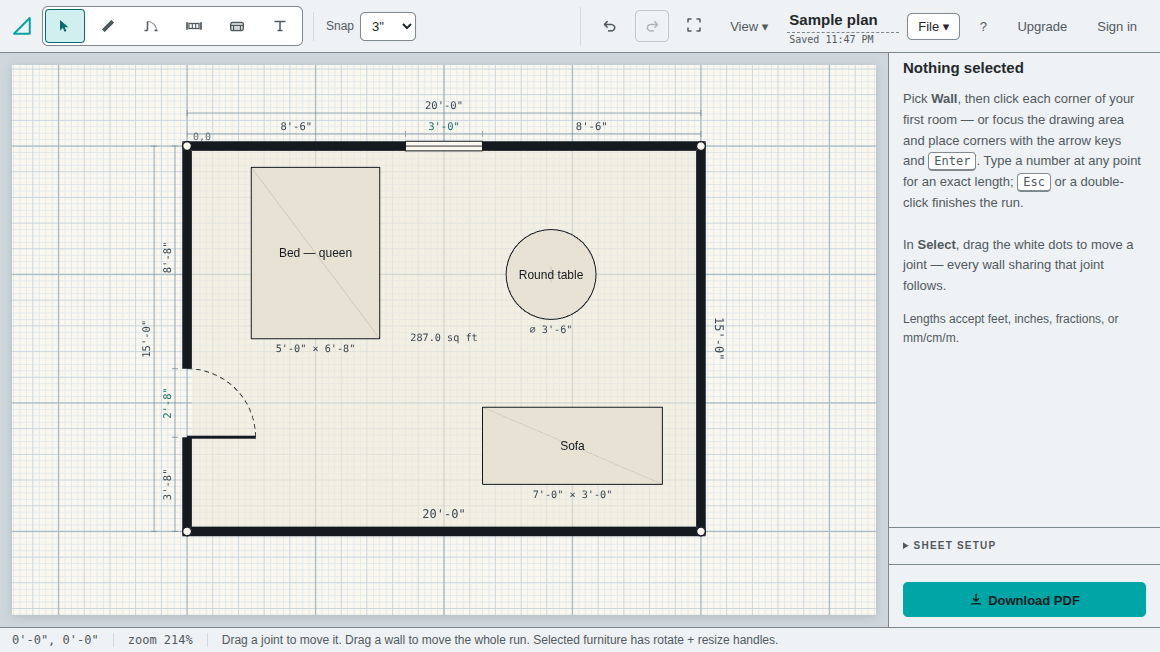Click the bottom wall of the room
1160x652 pixels.
pyautogui.click(x=444, y=531)
